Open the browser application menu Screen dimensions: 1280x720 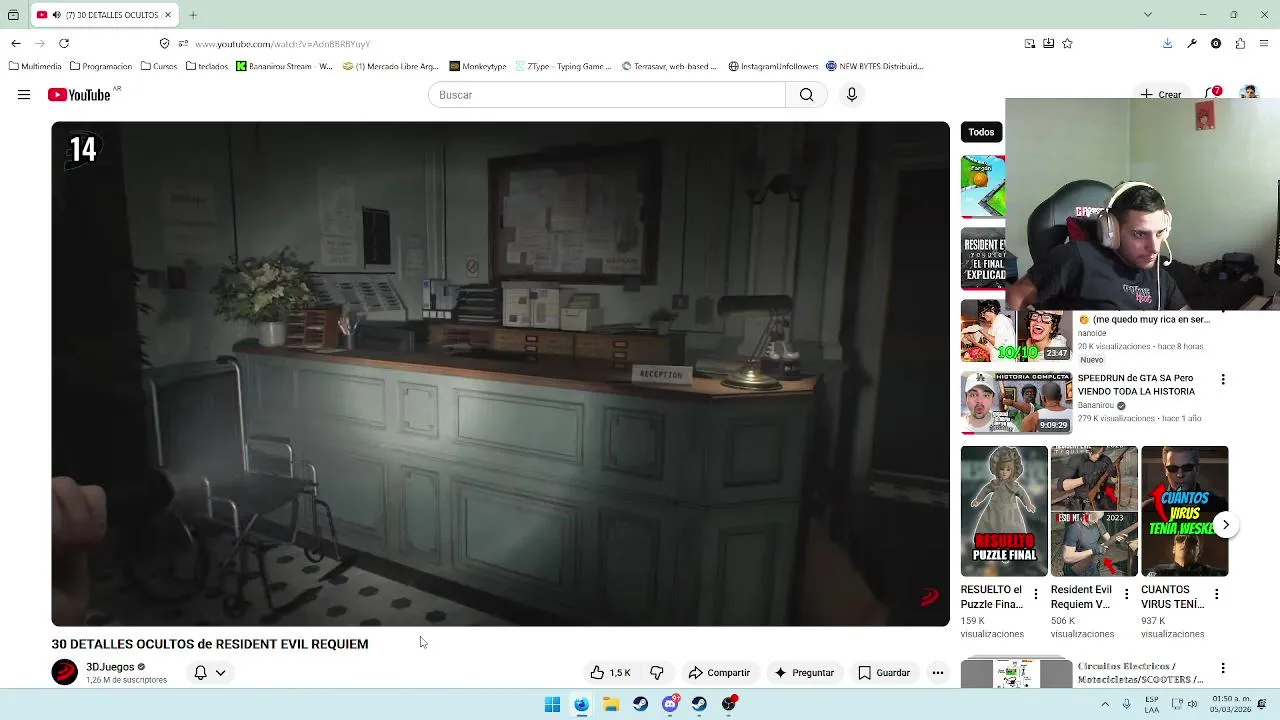(1265, 43)
